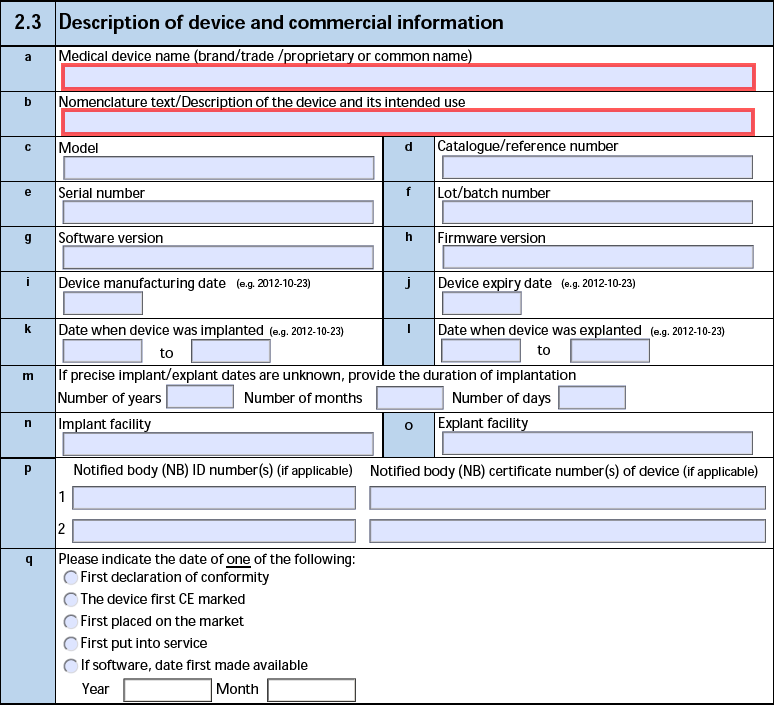Viewport: 774px width, 705px height.
Task: Click the Year input box
Action: (167, 690)
